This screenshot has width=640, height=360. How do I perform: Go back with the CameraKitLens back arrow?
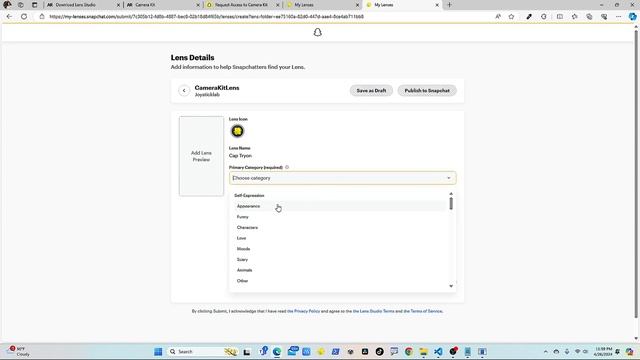184,91
